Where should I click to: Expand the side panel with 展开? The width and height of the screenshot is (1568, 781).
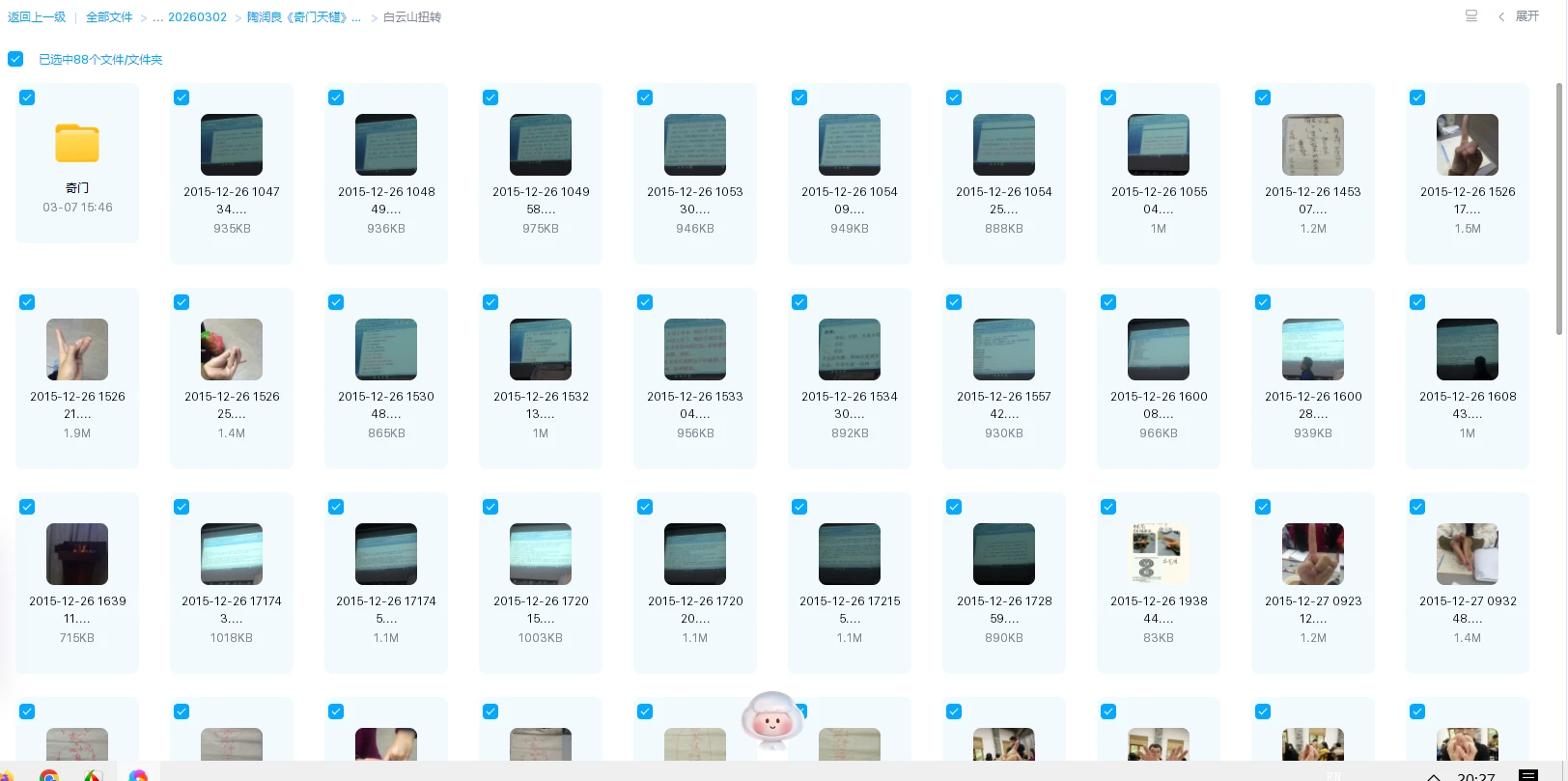click(x=1519, y=16)
